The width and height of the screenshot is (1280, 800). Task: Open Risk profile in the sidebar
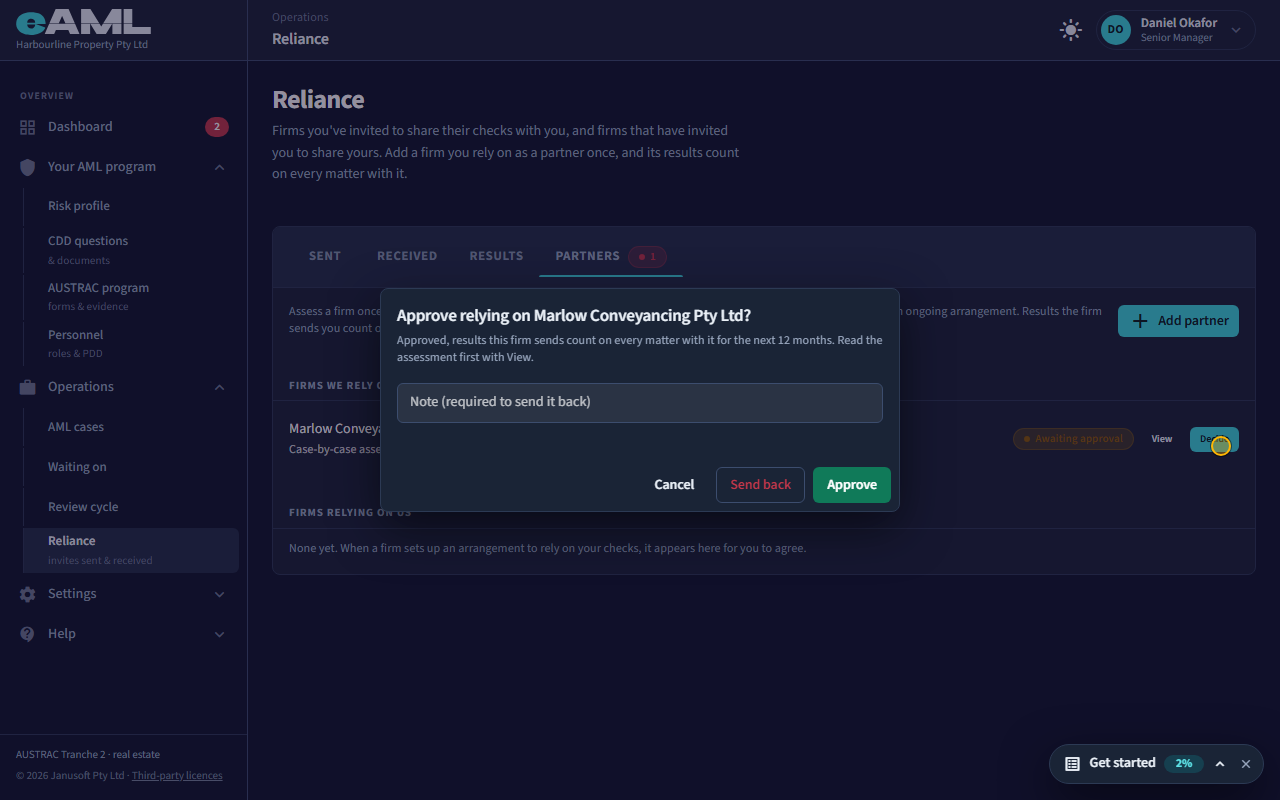tap(131, 206)
